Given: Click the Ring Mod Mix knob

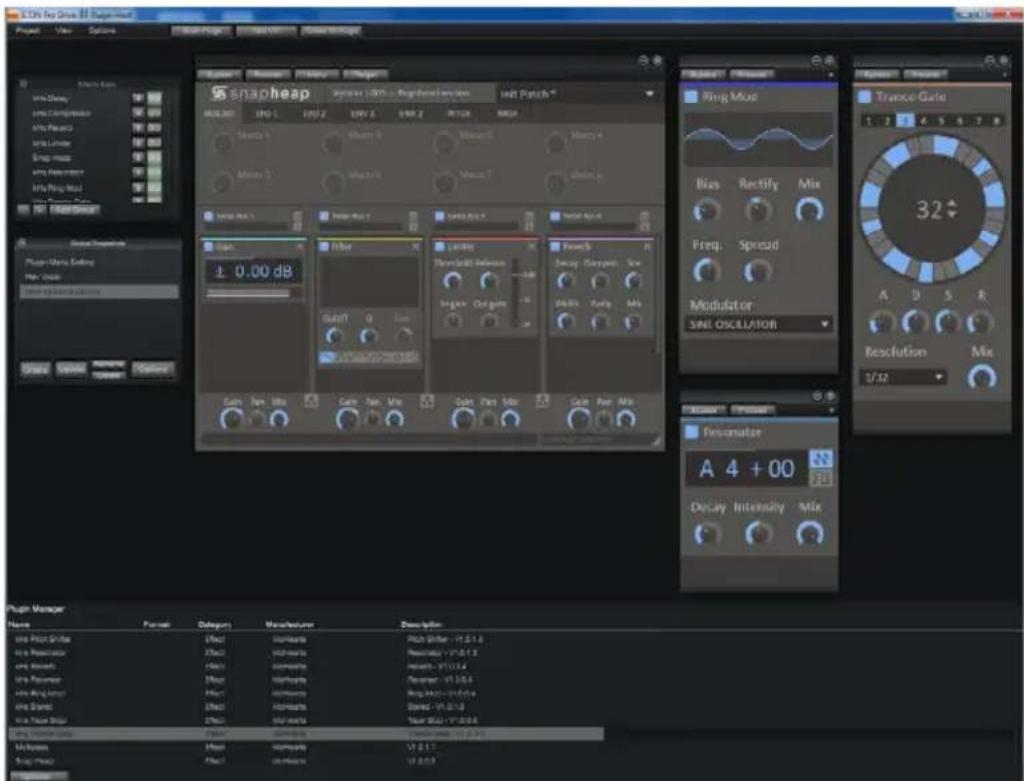Looking at the screenshot, I should click(810, 210).
